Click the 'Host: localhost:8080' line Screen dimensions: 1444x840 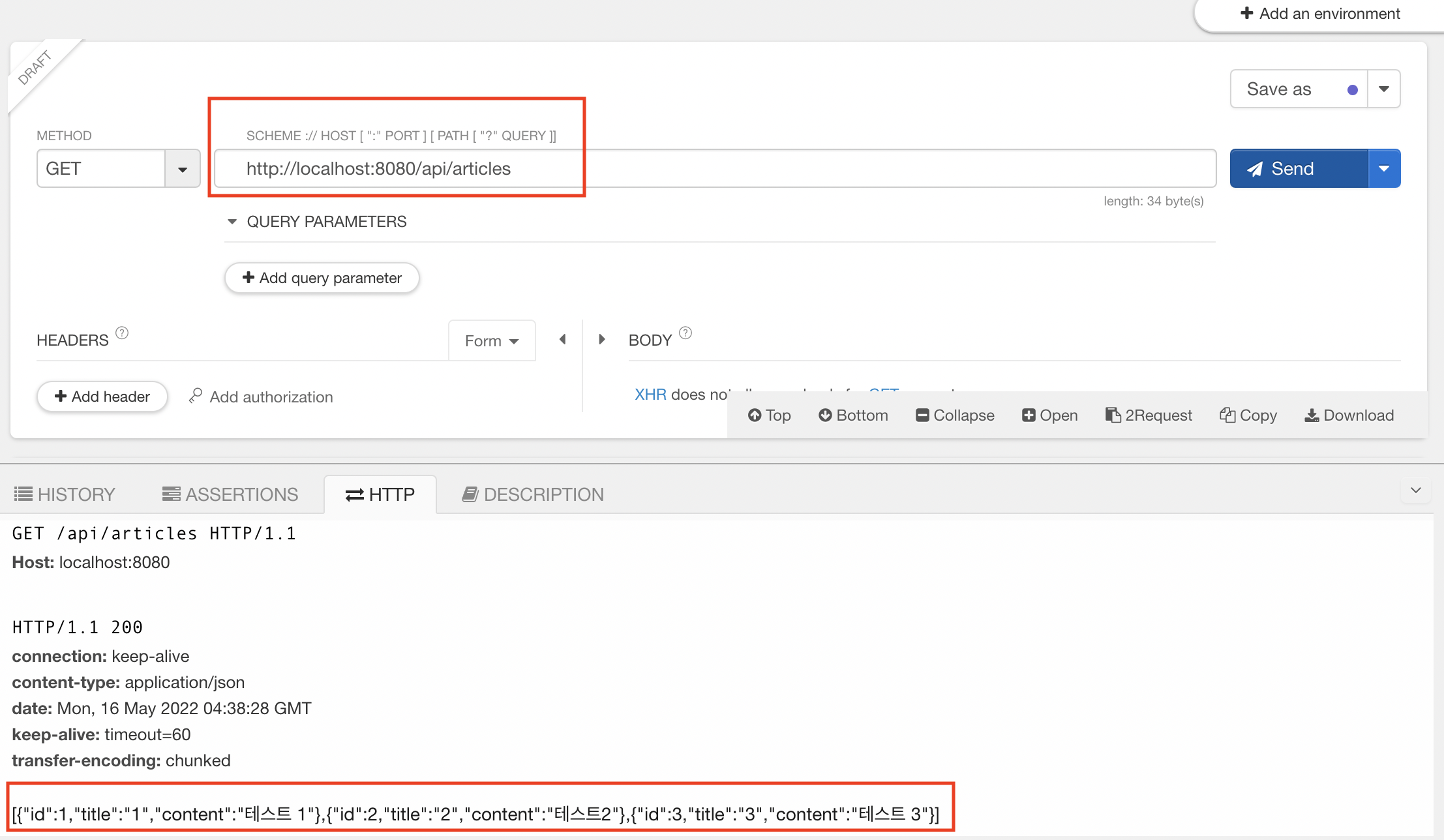click(91, 562)
